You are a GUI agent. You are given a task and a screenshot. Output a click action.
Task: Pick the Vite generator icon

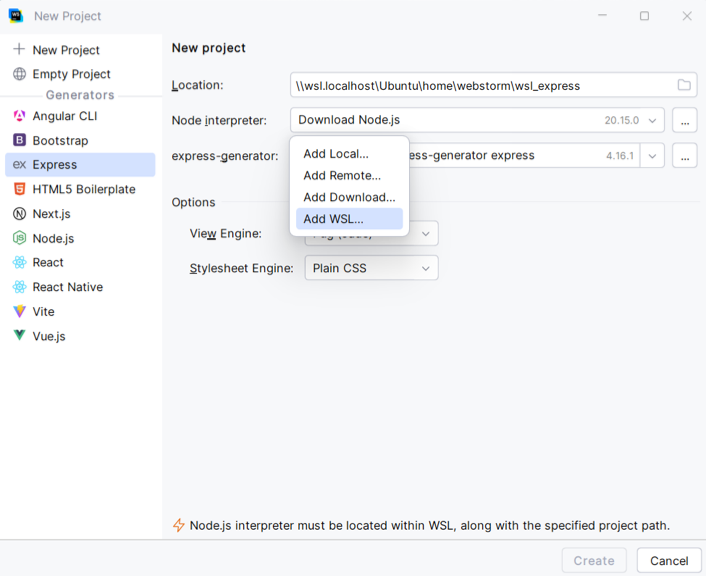tap(19, 311)
